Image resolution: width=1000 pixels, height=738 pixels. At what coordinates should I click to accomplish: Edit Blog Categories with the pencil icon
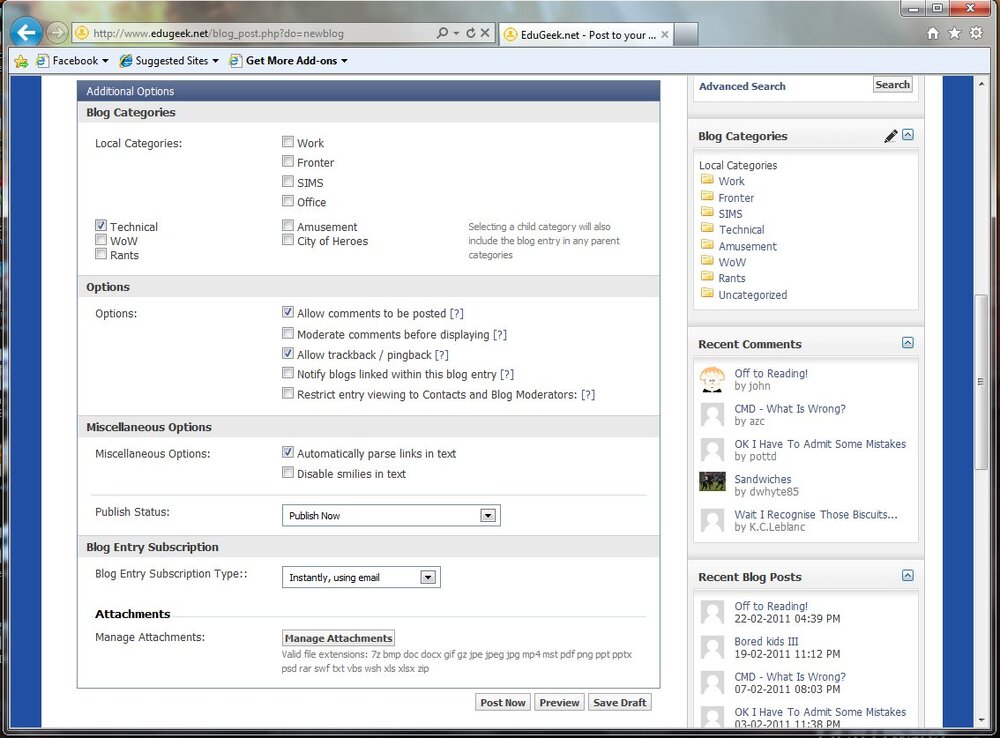click(x=891, y=136)
